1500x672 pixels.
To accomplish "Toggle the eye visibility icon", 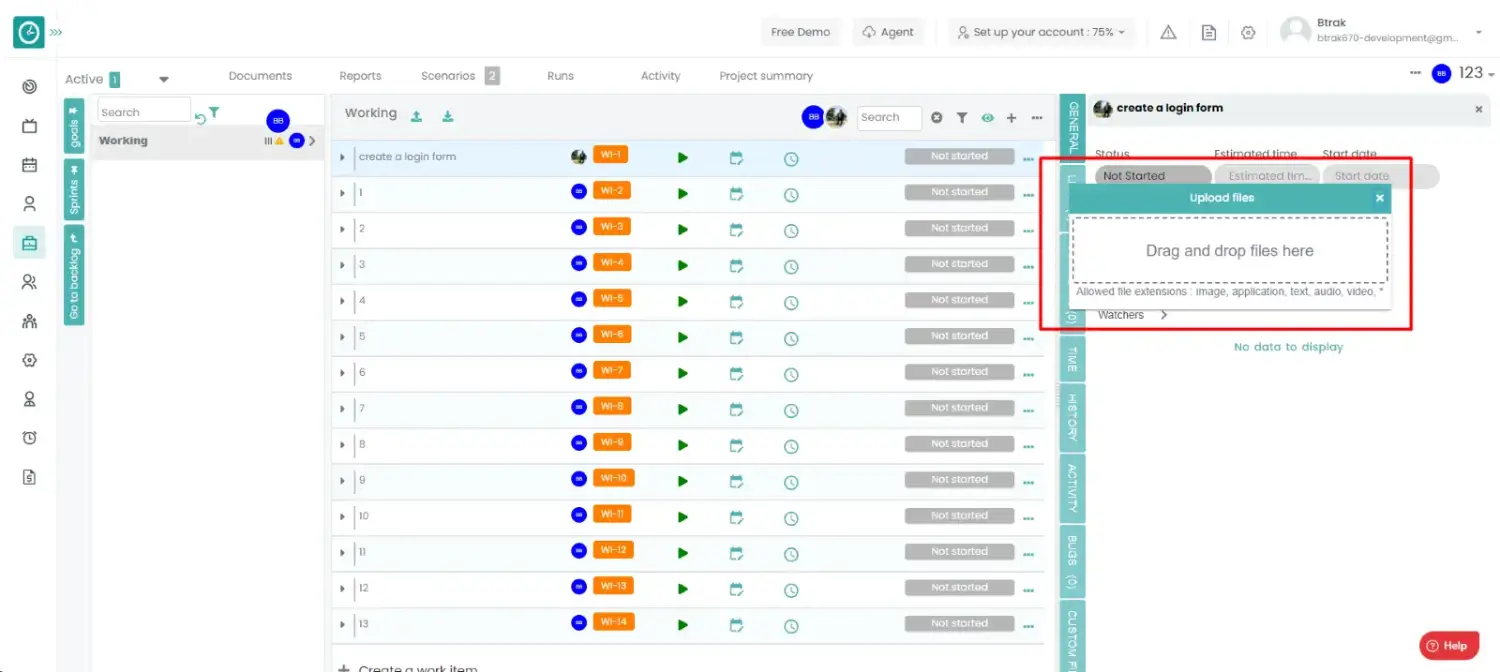I will point(987,118).
